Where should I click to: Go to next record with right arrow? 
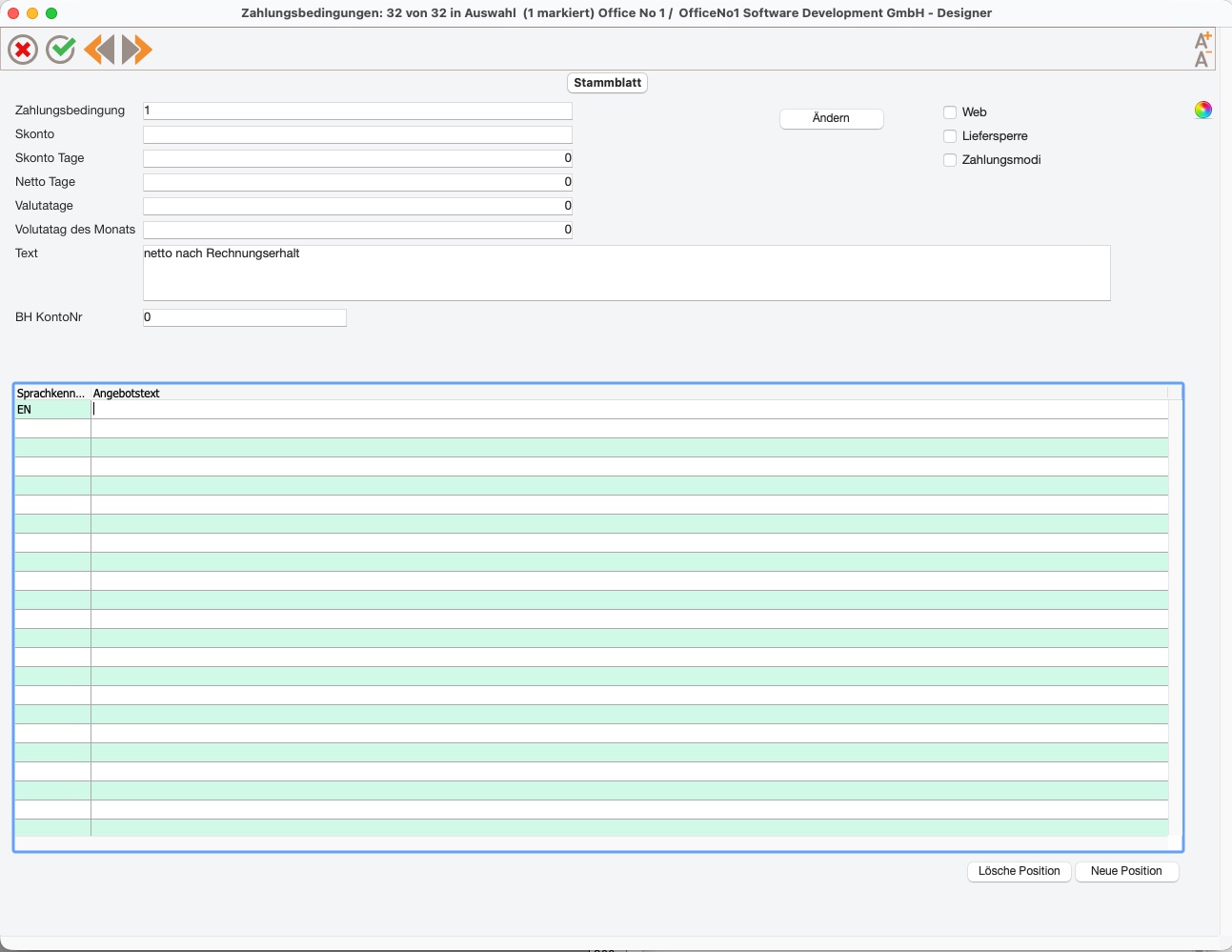pyautogui.click(x=137, y=50)
